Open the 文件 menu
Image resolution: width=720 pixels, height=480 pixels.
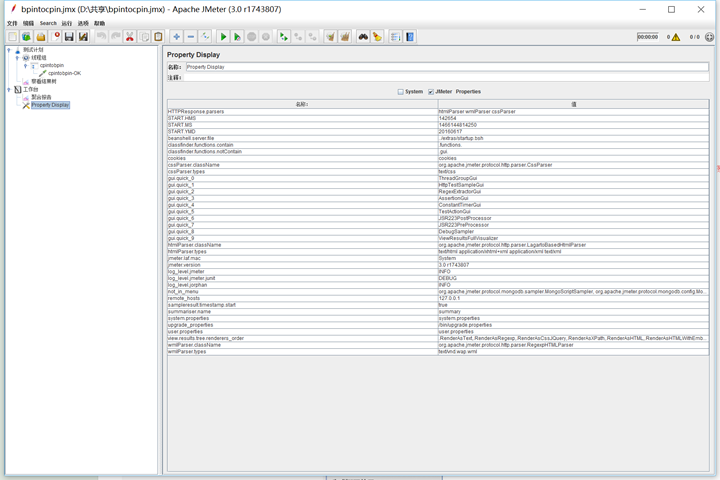[x=12, y=23]
